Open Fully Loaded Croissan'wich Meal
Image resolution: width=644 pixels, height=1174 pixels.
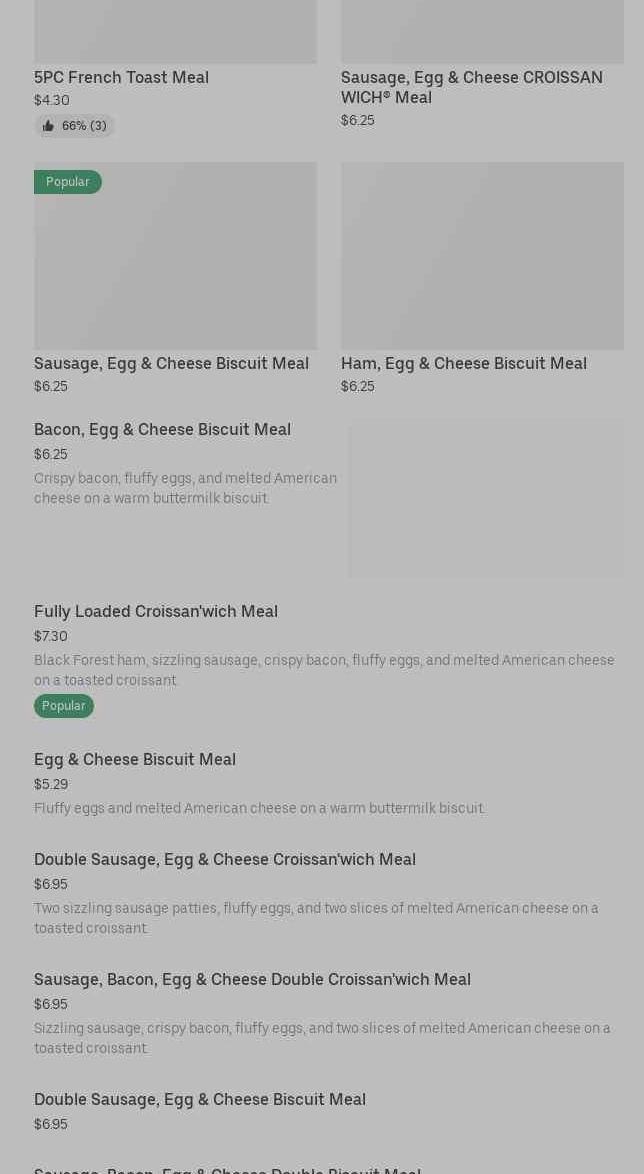(x=156, y=611)
